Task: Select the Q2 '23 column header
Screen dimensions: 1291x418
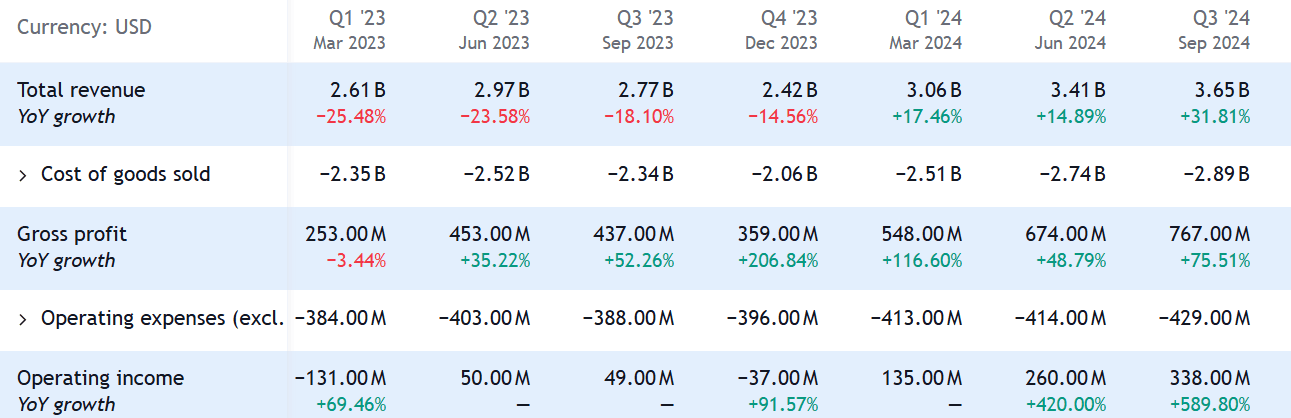Action: click(x=494, y=29)
